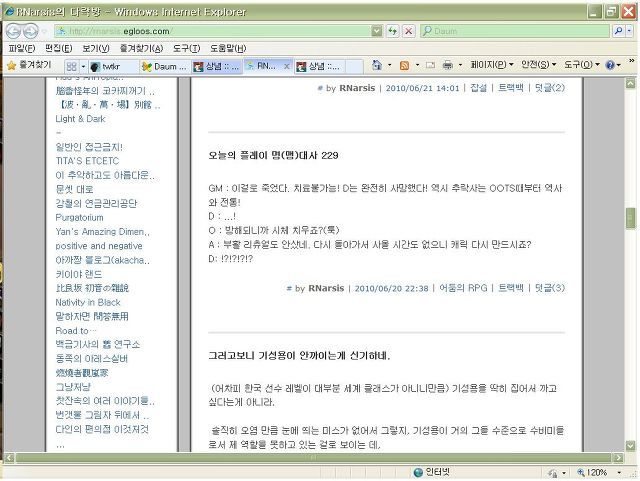Switch to the Daum tab

click(164, 67)
